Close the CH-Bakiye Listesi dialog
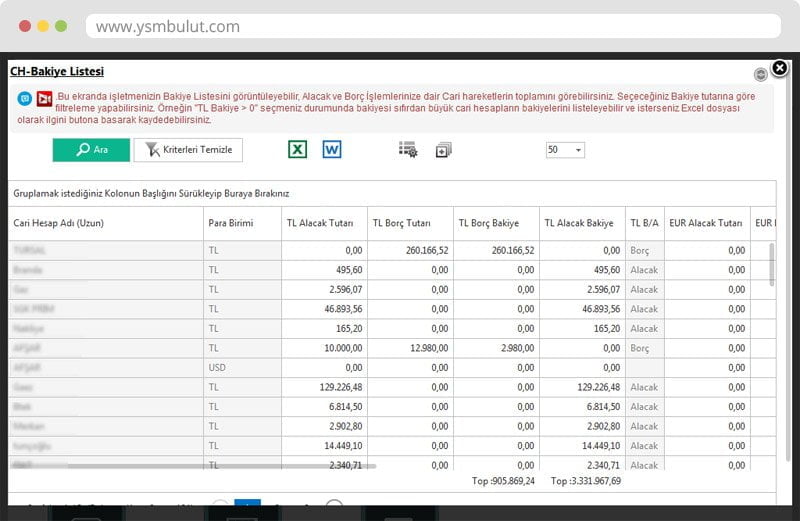Image resolution: width=800 pixels, height=521 pixels. tap(780, 67)
